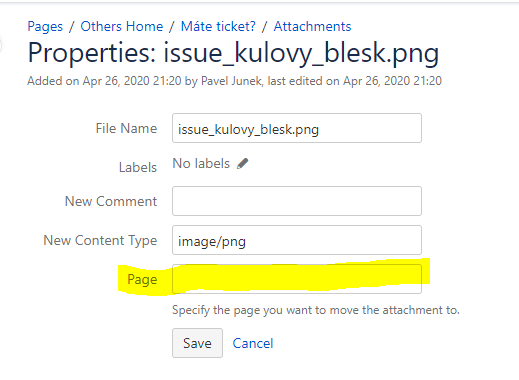The image size is (519, 380).
Task: Edit labels using the pencil icon
Action: point(243,164)
